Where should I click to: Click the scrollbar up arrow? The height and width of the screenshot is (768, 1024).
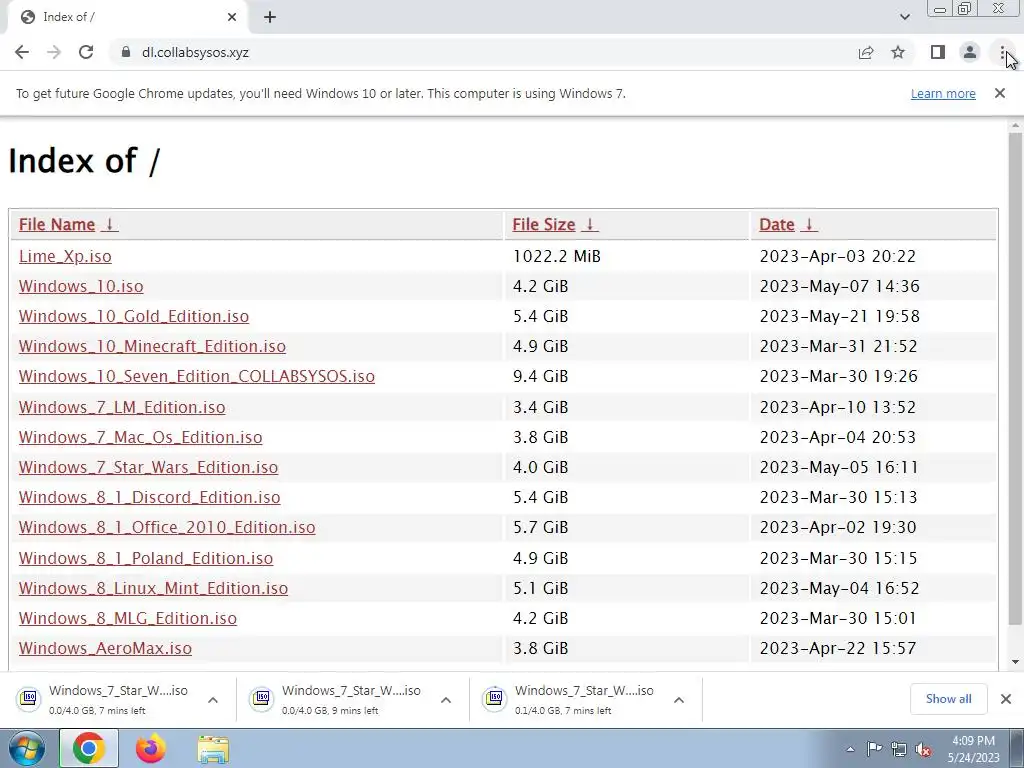coord(1015,125)
